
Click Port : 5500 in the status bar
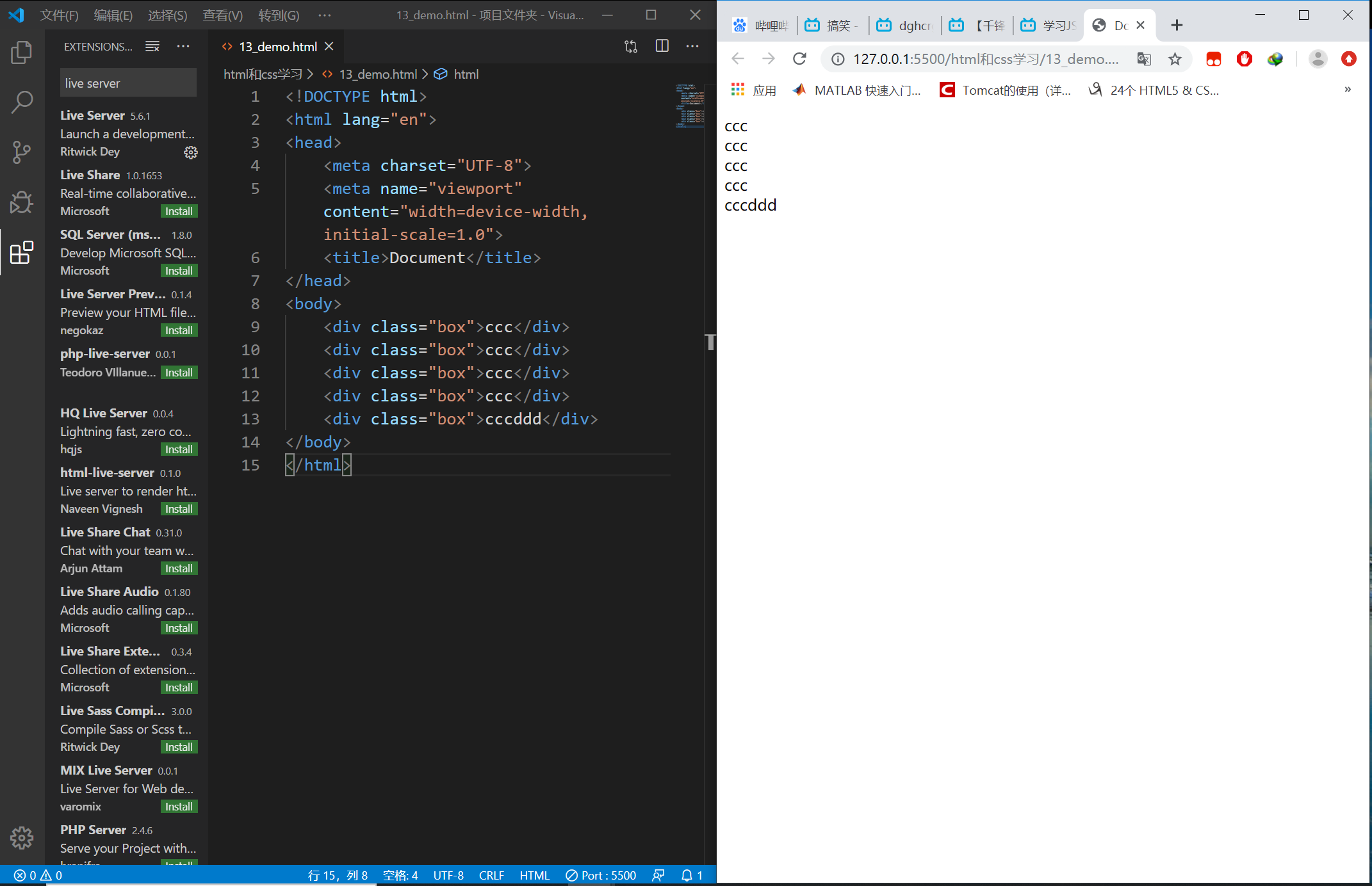(x=600, y=875)
